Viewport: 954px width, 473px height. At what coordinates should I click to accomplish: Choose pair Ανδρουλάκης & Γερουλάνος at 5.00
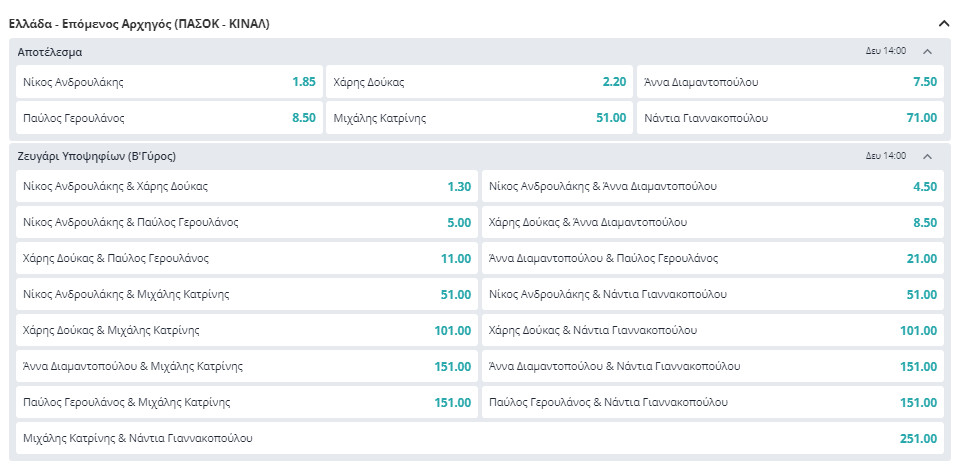(246, 222)
